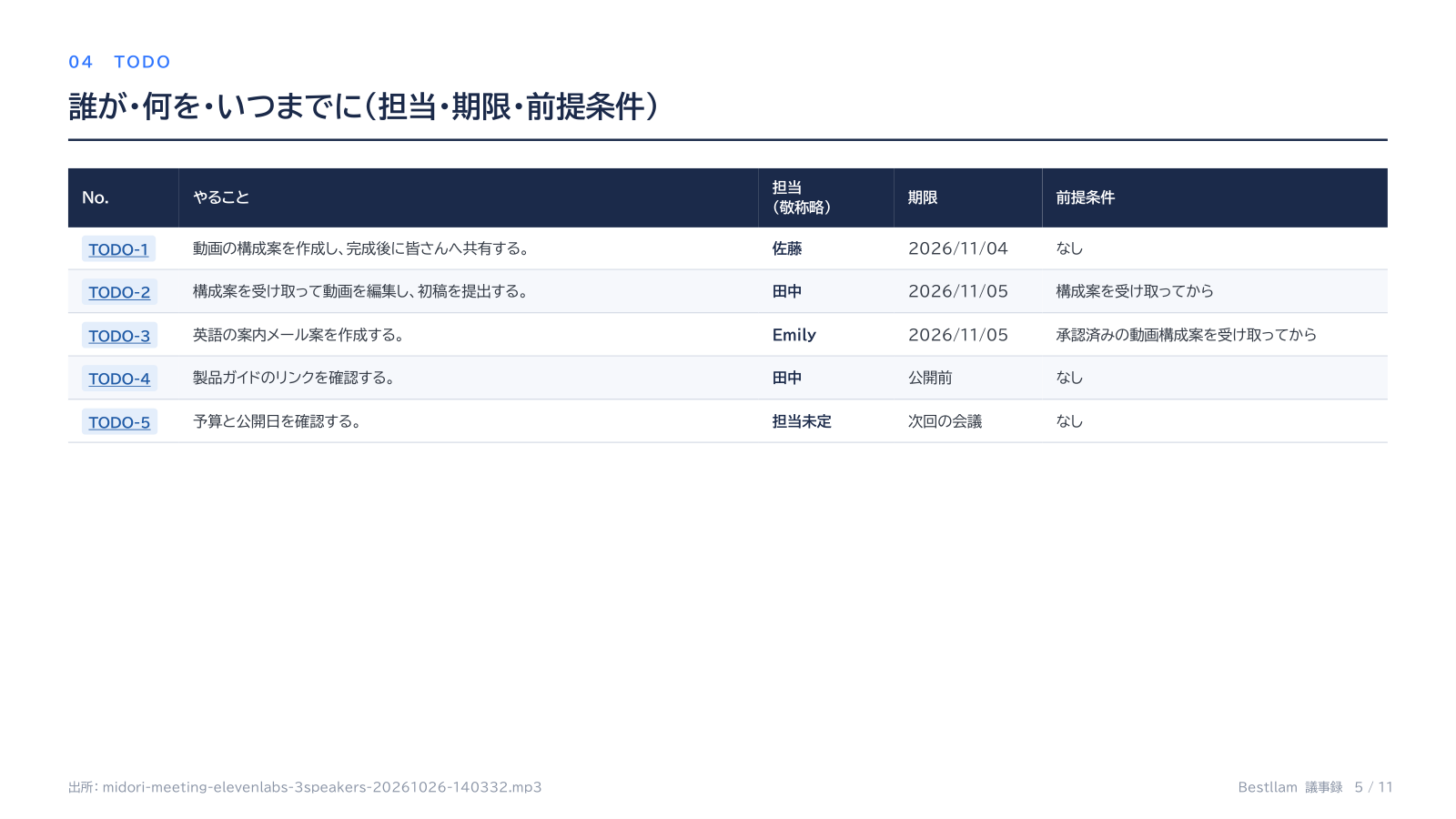Open the TODO-3 link
The width and height of the screenshot is (1456, 819).
[x=119, y=336]
